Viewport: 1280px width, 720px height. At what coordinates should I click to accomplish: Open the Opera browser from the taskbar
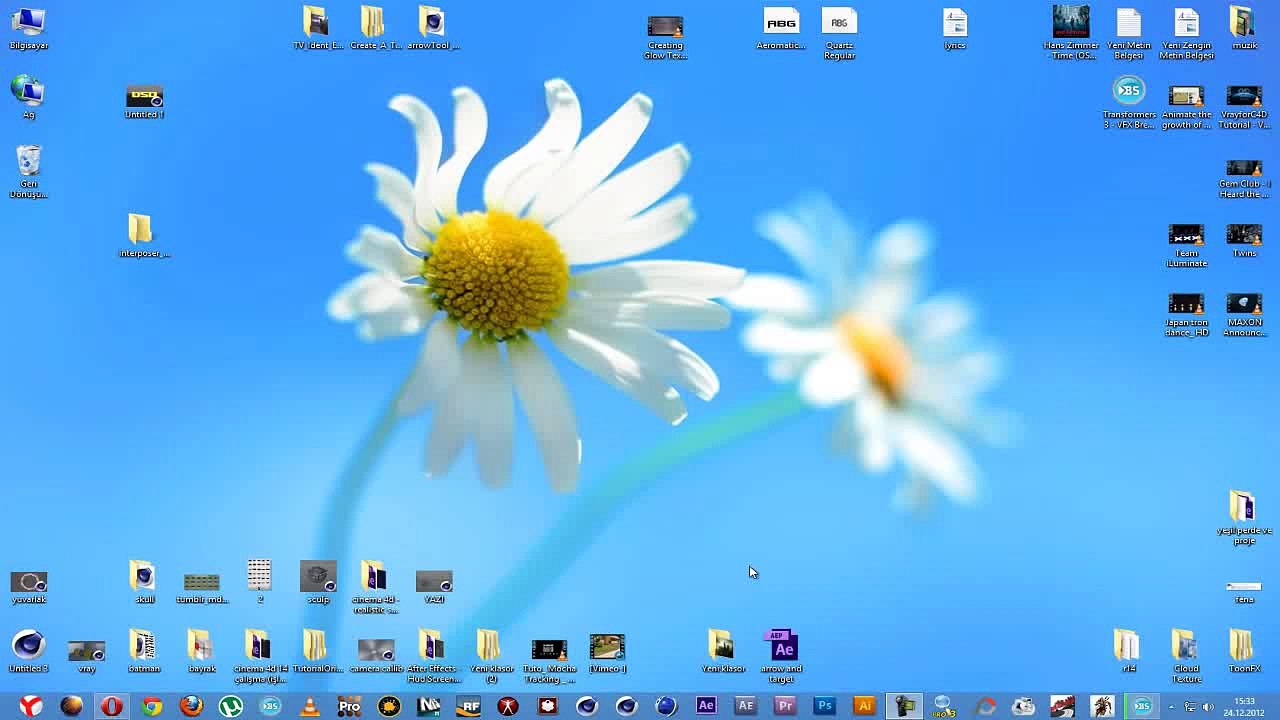111,706
